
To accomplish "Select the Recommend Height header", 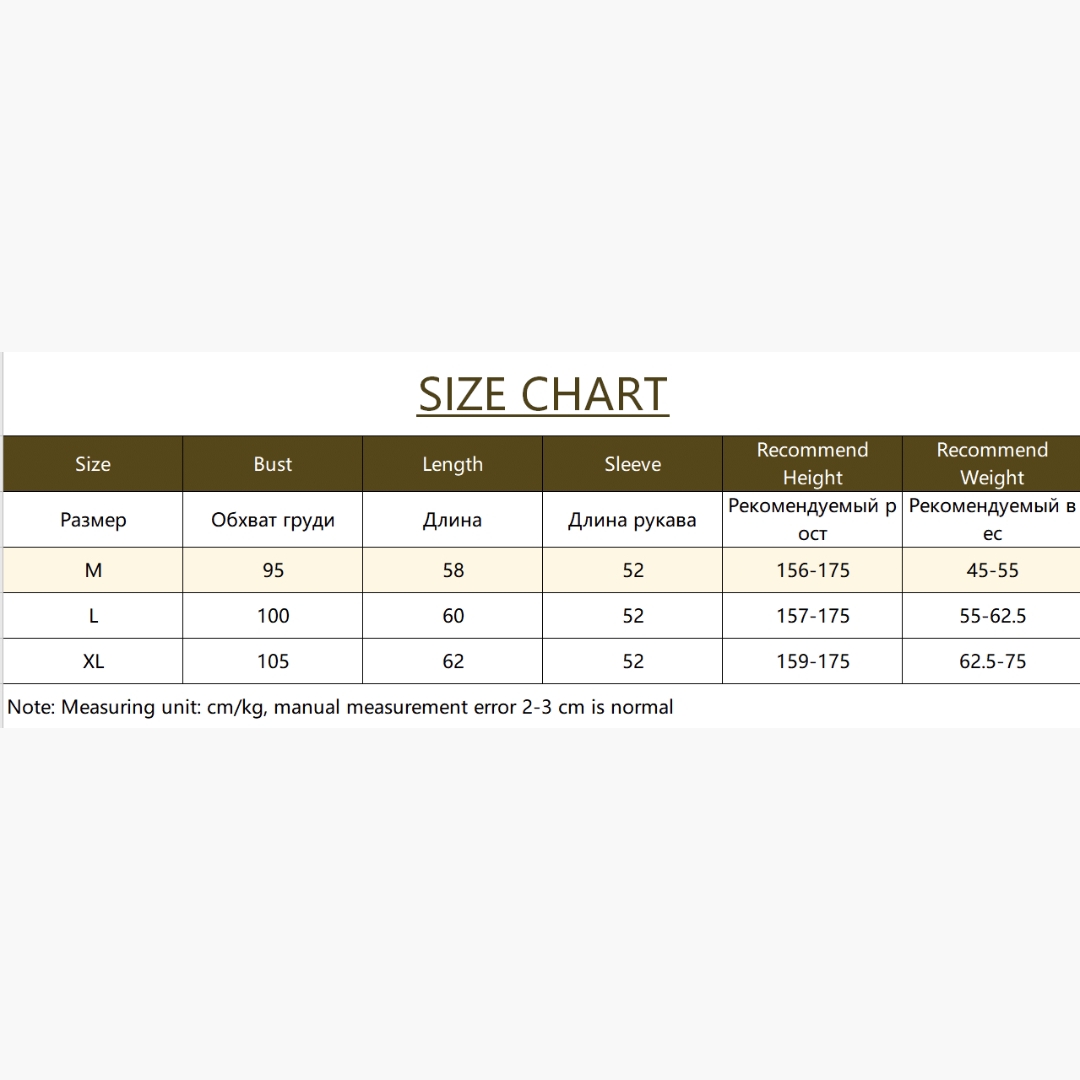I will click(x=812, y=464).
